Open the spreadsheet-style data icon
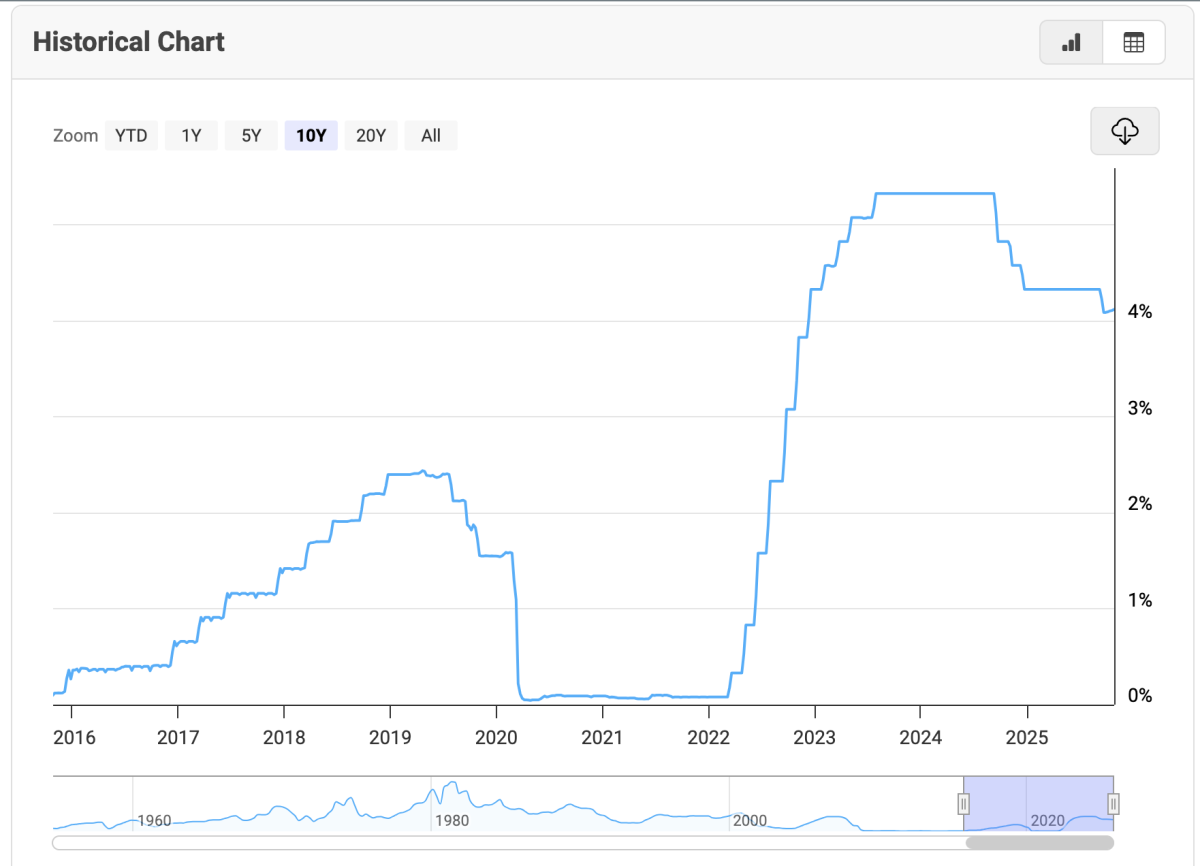The image size is (1200, 866). click(x=1133, y=42)
